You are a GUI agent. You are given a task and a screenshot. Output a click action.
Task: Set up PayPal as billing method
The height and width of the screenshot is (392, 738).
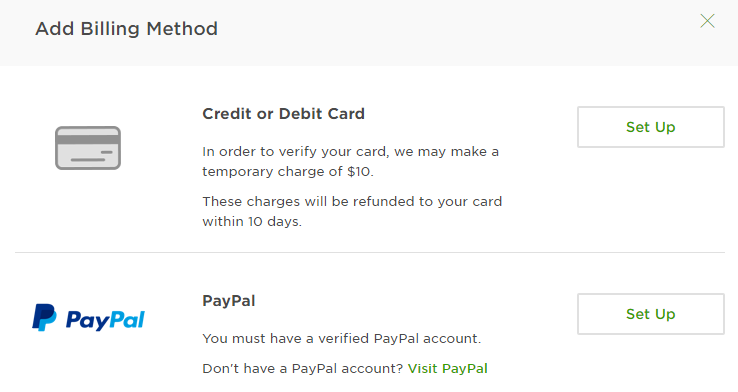pos(650,314)
